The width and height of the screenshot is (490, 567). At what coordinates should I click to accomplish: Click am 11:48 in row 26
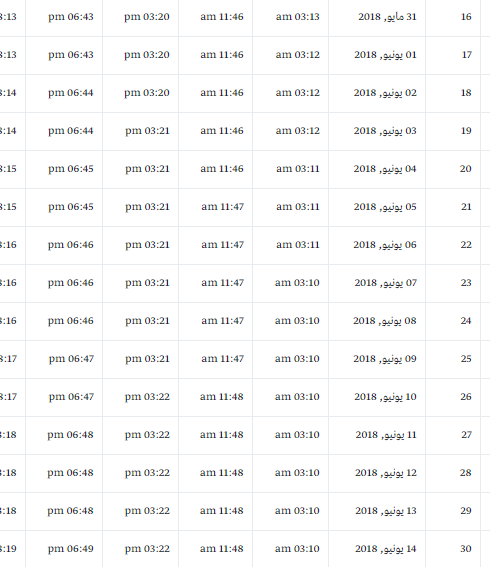222,397
